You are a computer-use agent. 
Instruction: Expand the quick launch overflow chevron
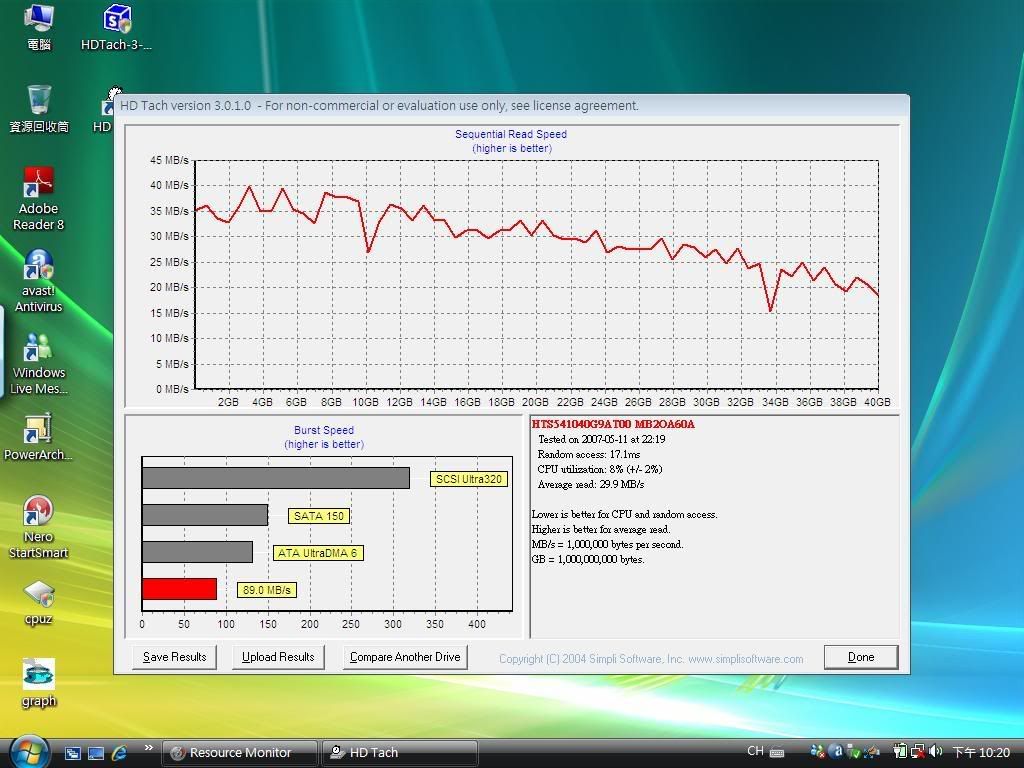148,748
